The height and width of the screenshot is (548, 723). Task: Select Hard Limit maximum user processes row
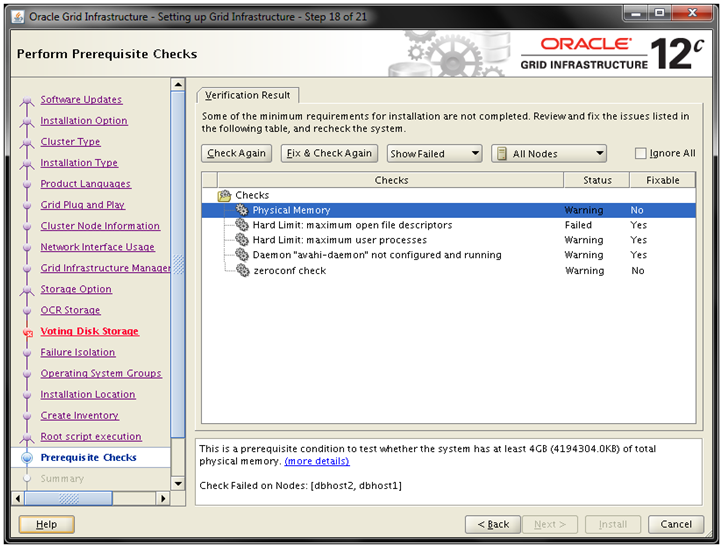448,240
